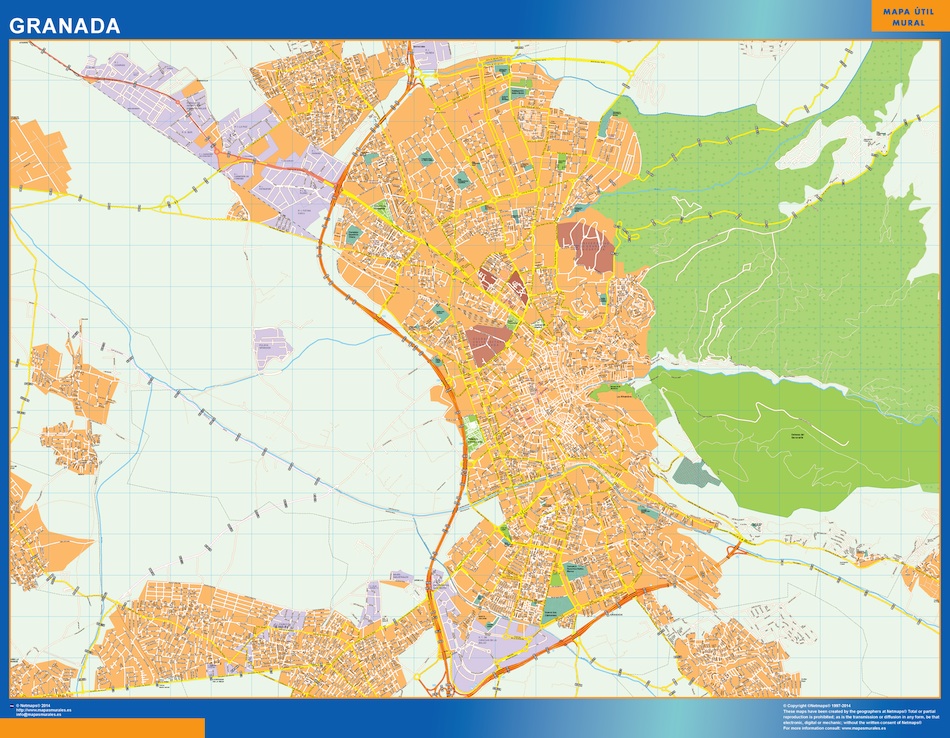Click the GRANADA map title

(x=64, y=25)
